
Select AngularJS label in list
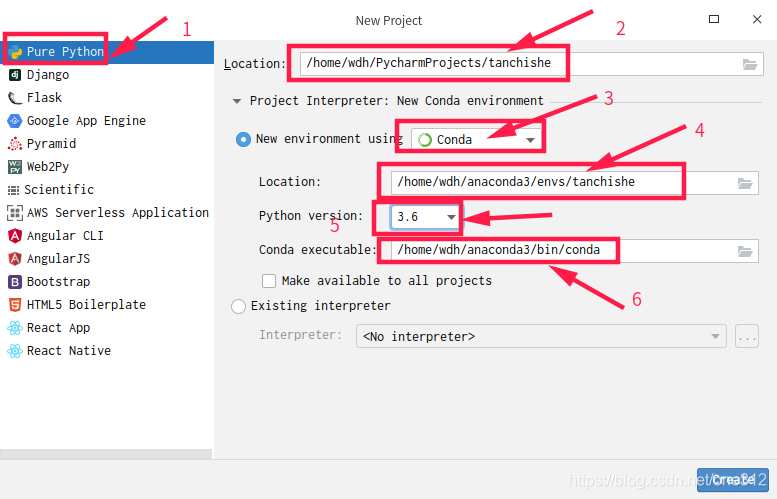click(58, 259)
